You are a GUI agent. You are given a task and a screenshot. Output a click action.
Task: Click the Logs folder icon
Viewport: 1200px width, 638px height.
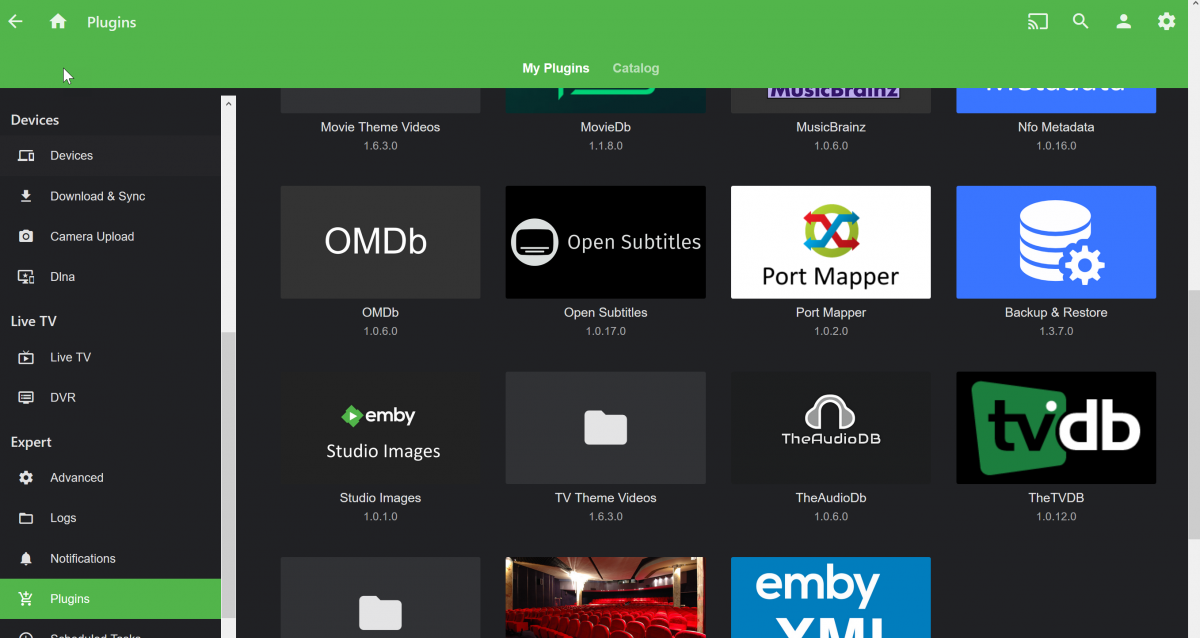(27, 518)
